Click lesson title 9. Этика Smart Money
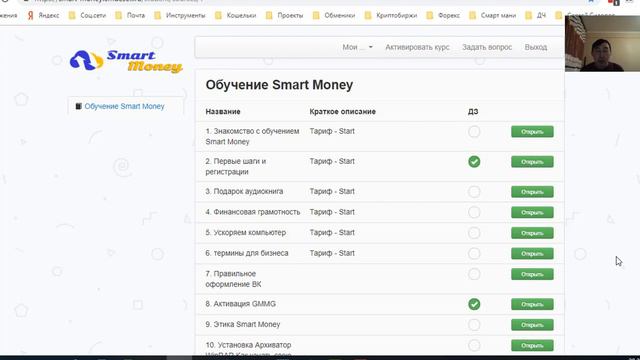Image resolution: width=640 pixels, height=360 pixels. [x=242, y=324]
